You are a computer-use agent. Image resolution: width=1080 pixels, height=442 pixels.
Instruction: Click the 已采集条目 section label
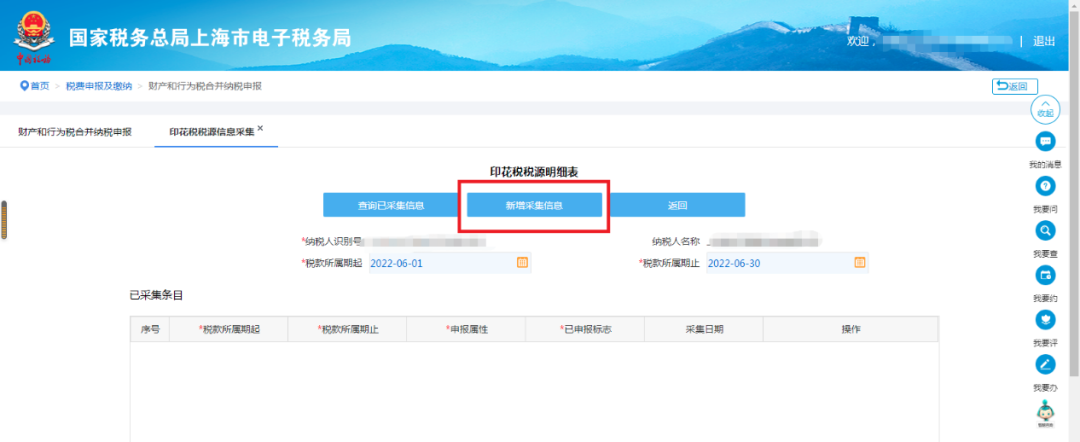coord(156,295)
